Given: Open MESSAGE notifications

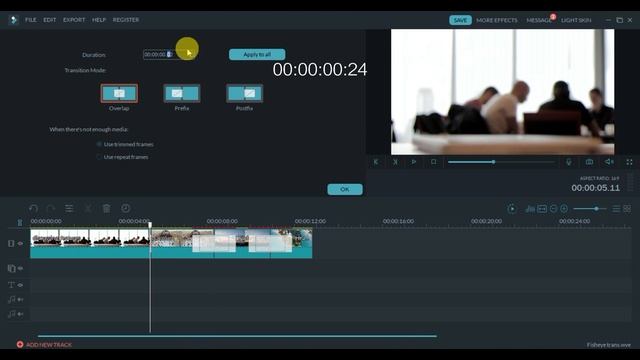Looking at the screenshot, I should tap(539, 20).
